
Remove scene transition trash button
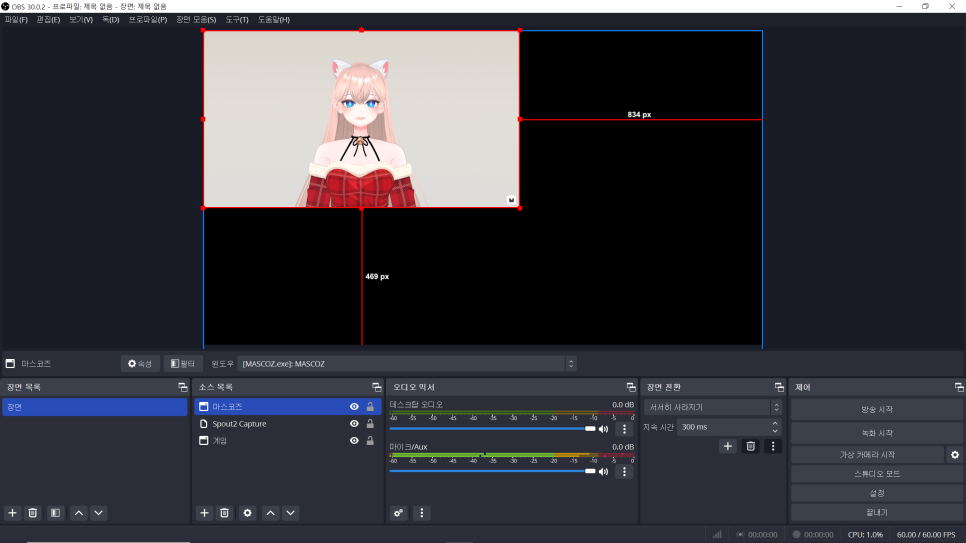pyautogui.click(x=750, y=446)
